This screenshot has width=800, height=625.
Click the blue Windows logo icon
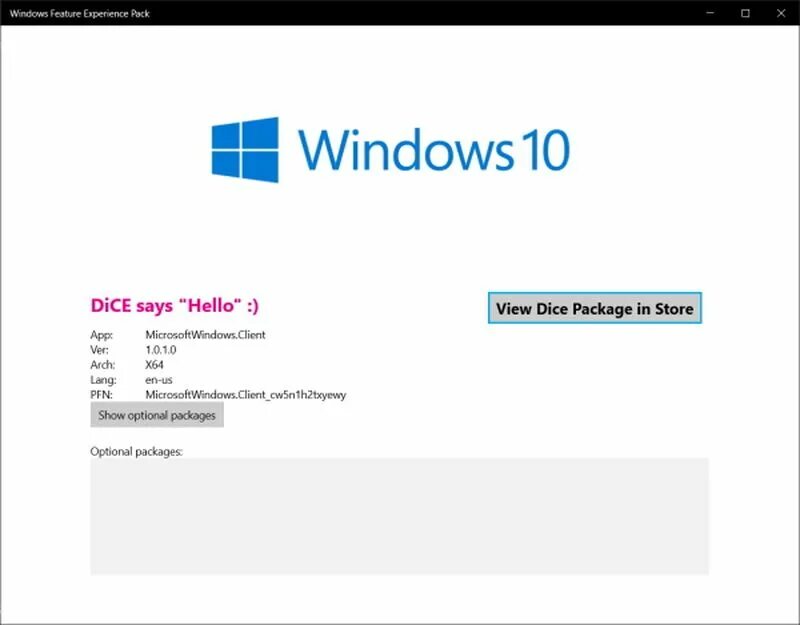tap(245, 149)
